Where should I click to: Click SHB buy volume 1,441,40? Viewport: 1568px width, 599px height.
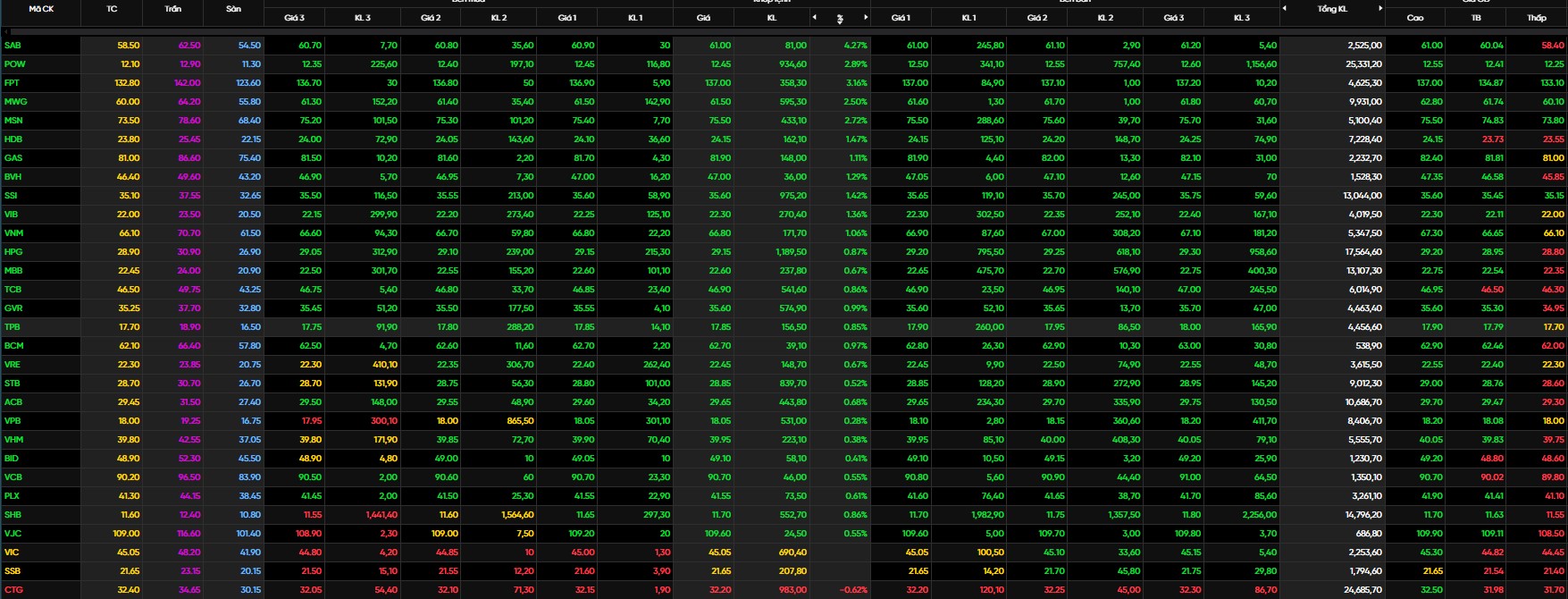pyautogui.click(x=382, y=514)
